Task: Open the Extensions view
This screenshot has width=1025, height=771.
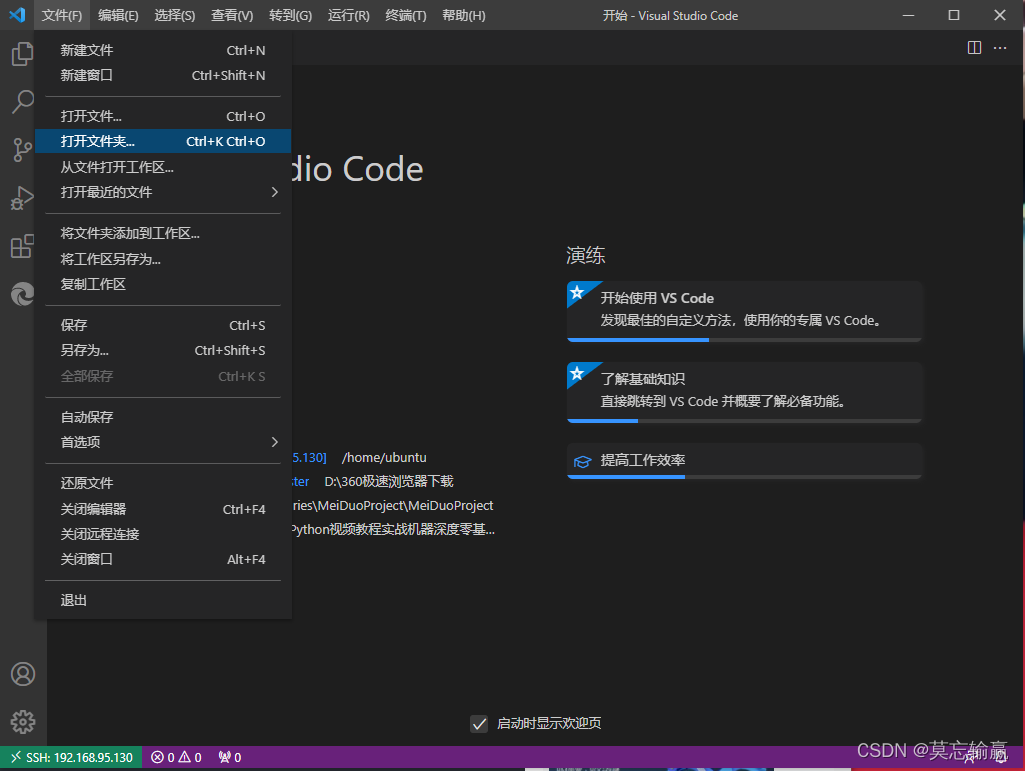Action: tap(22, 247)
